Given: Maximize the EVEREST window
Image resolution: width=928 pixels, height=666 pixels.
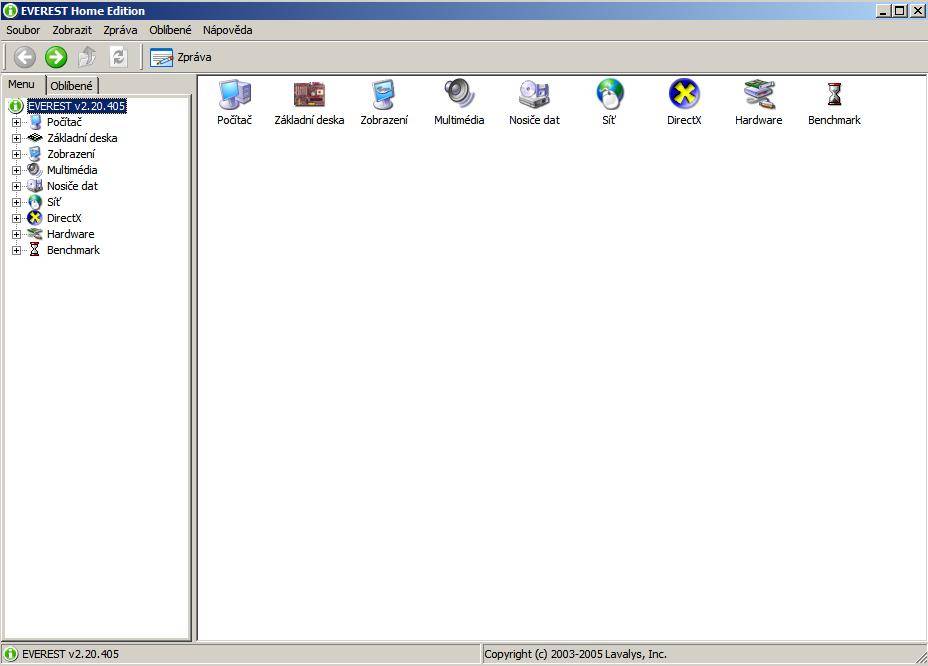Looking at the screenshot, I should 900,11.
